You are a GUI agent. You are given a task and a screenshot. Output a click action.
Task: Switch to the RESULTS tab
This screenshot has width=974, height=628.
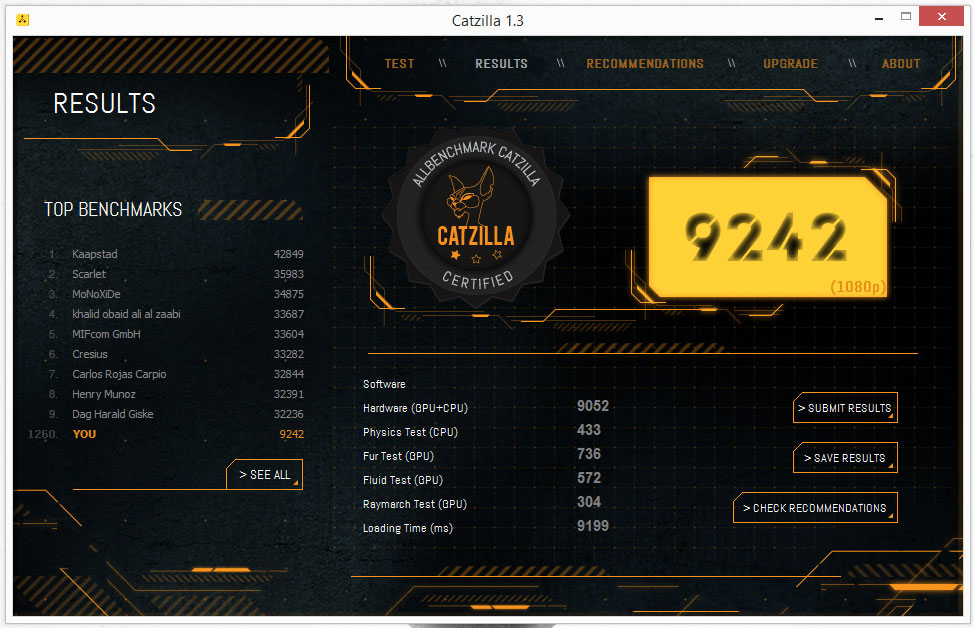pos(501,64)
